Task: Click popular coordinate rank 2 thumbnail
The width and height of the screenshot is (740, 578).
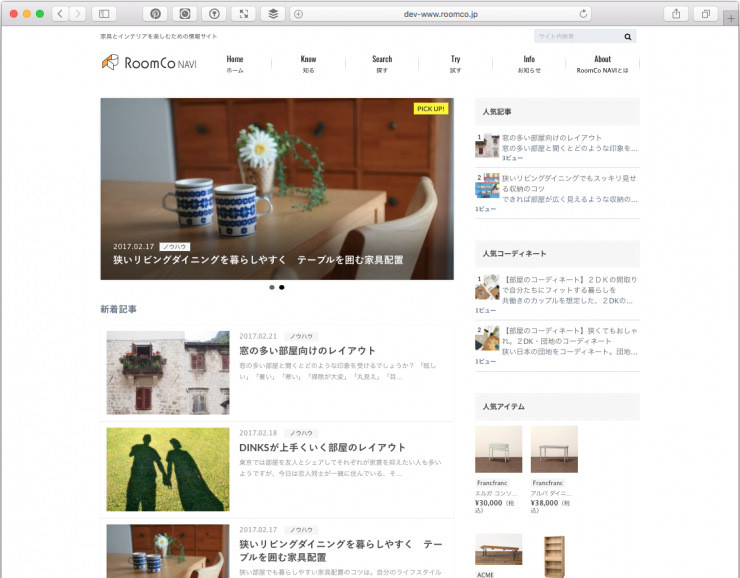Action: tap(487, 338)
